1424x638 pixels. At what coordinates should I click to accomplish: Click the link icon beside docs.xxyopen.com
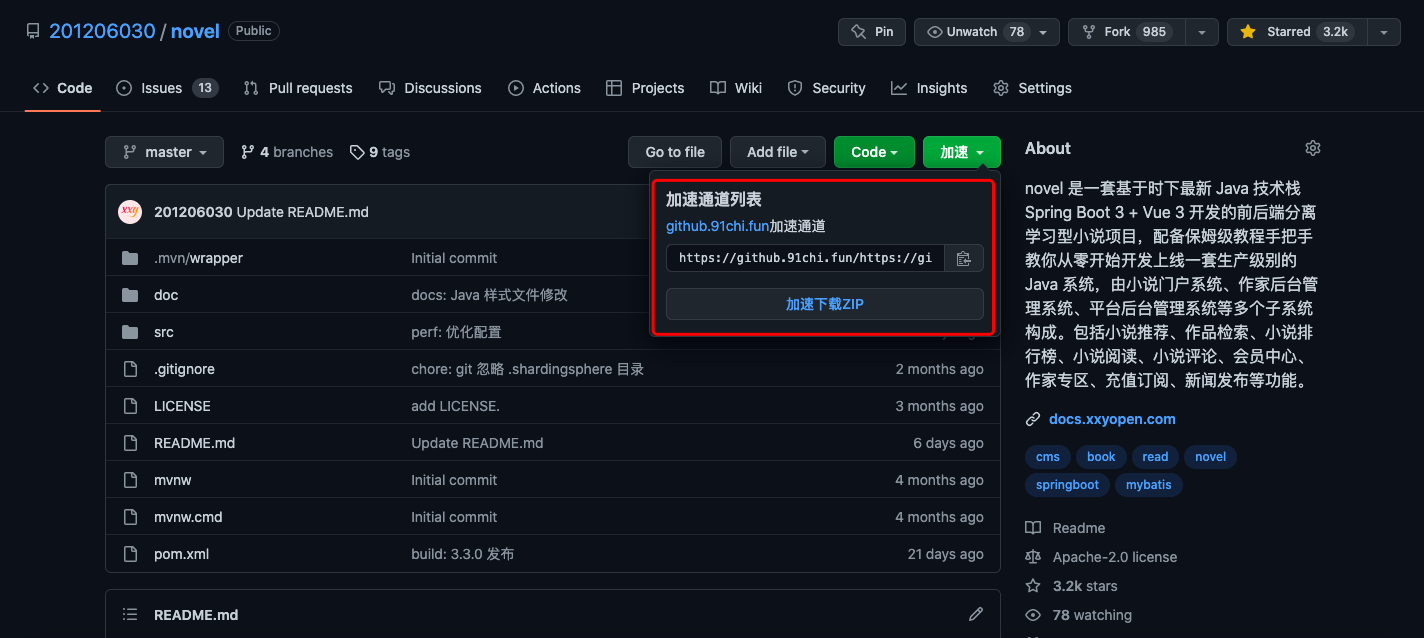pyautogui.click(x=1033, y=419)
